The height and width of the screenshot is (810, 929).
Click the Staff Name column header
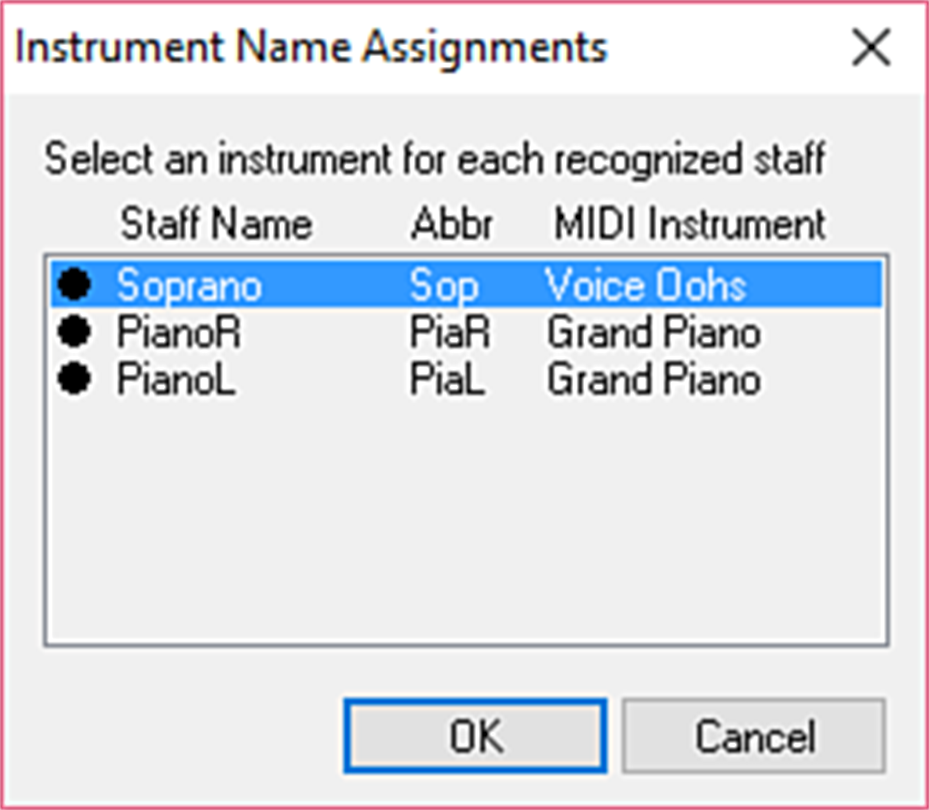(216, 224)
